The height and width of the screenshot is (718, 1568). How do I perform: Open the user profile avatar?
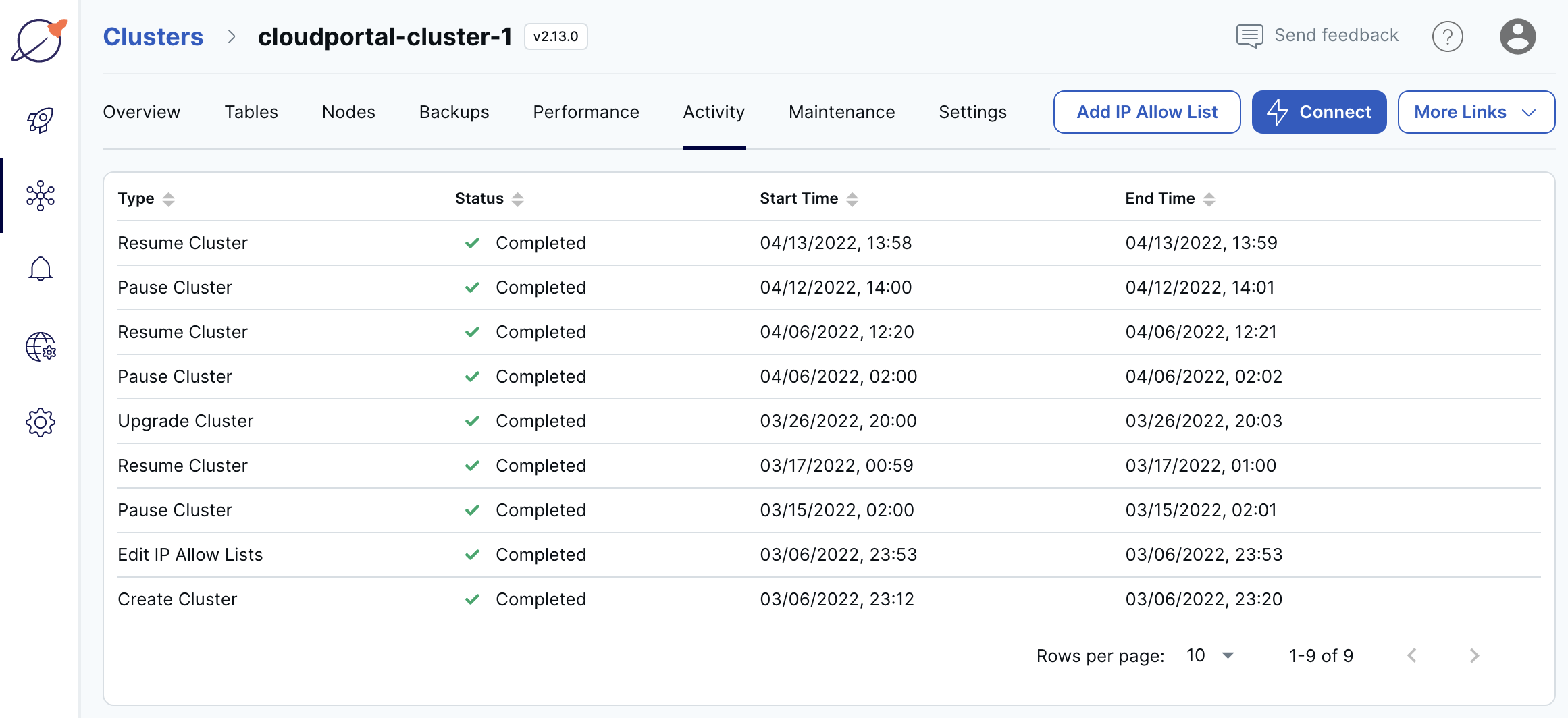click(1517, 36)
